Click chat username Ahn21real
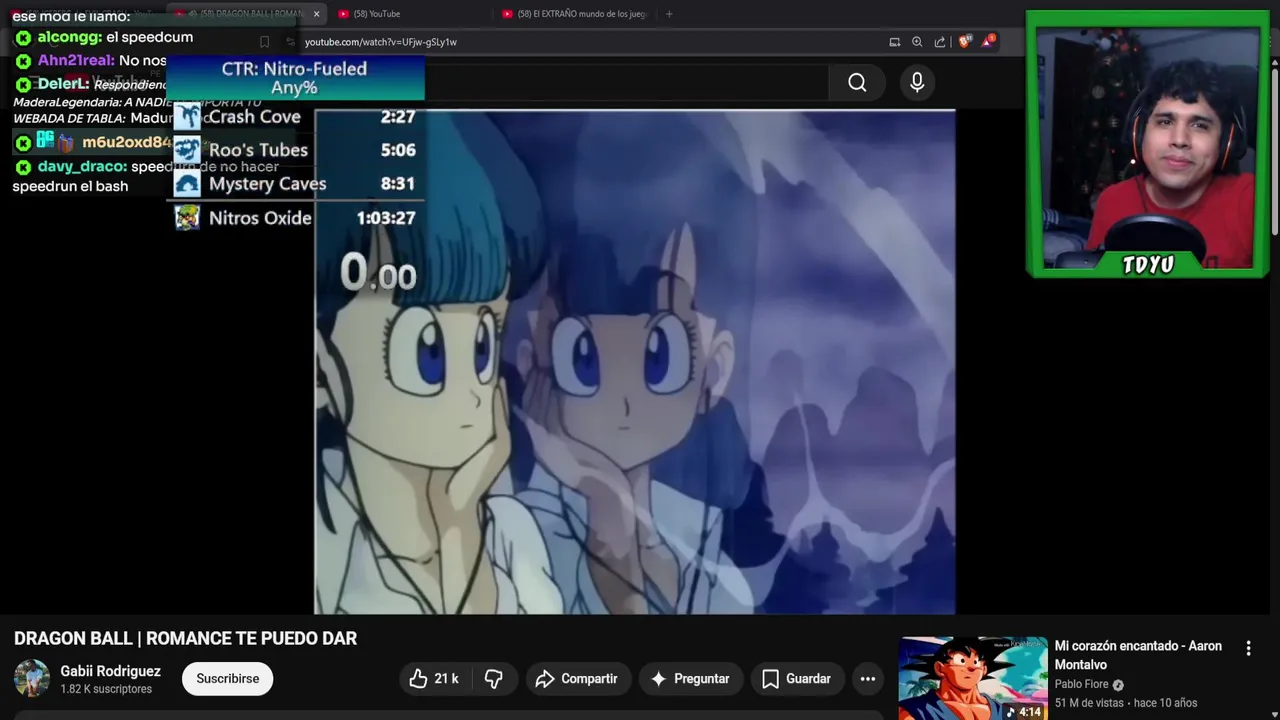The image size is (1280, 720). (x=76, y=60)
